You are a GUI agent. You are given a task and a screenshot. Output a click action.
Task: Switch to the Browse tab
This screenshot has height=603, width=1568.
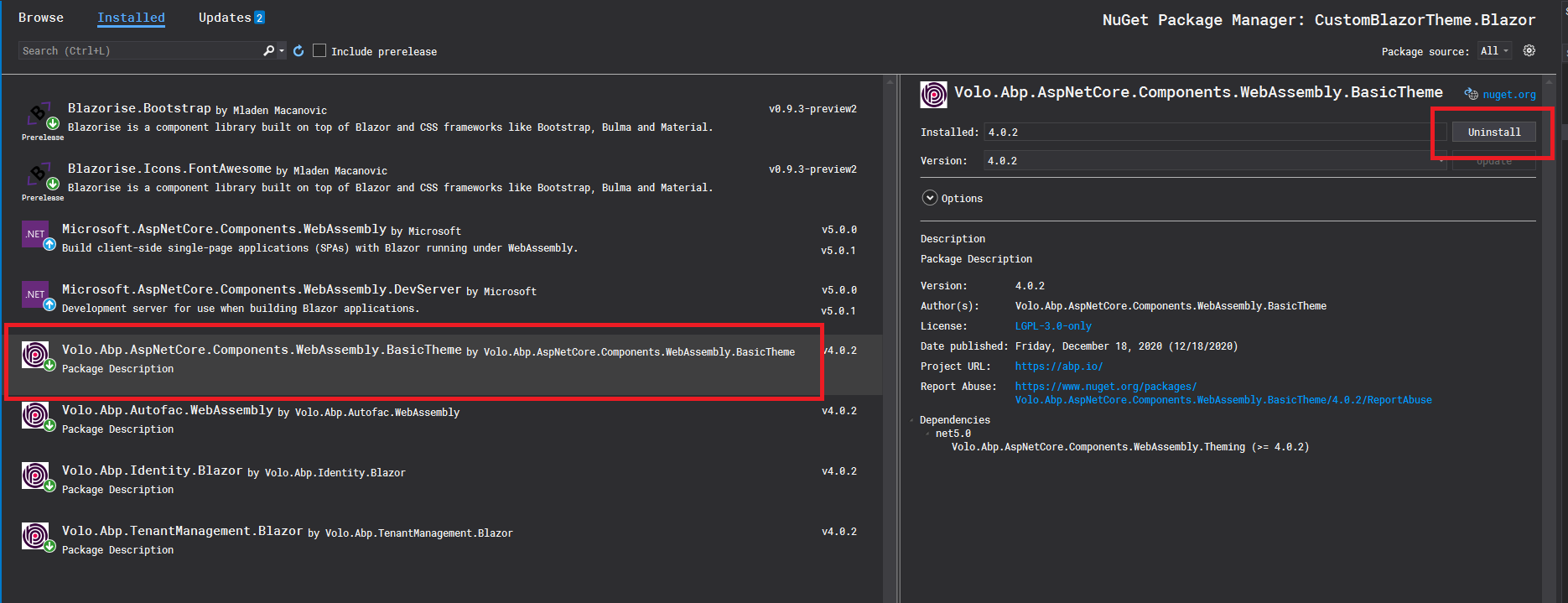coord(41,18)
